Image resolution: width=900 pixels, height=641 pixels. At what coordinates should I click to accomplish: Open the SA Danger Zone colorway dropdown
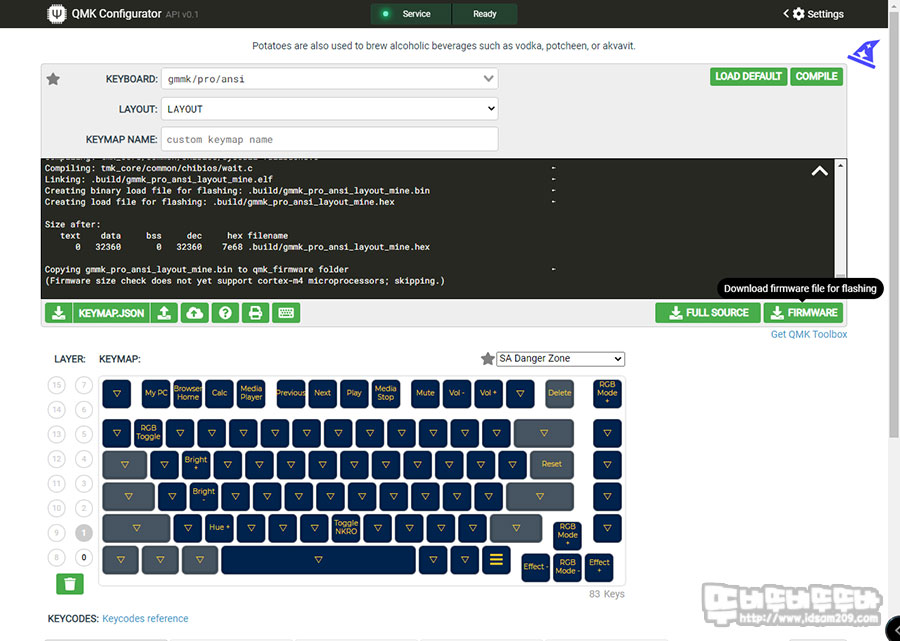coord(560,359)
